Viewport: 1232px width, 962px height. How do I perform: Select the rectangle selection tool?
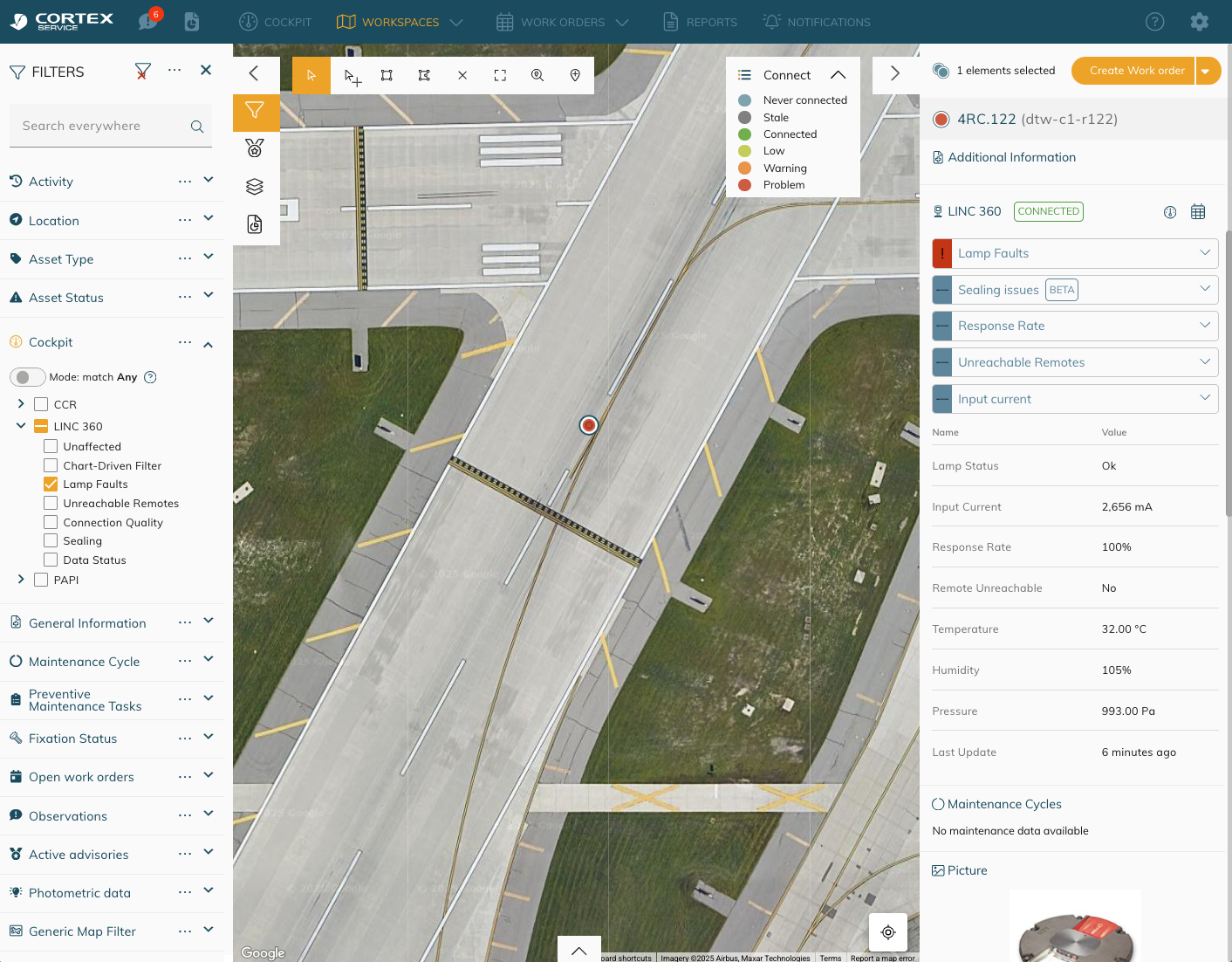click(387, 76)
